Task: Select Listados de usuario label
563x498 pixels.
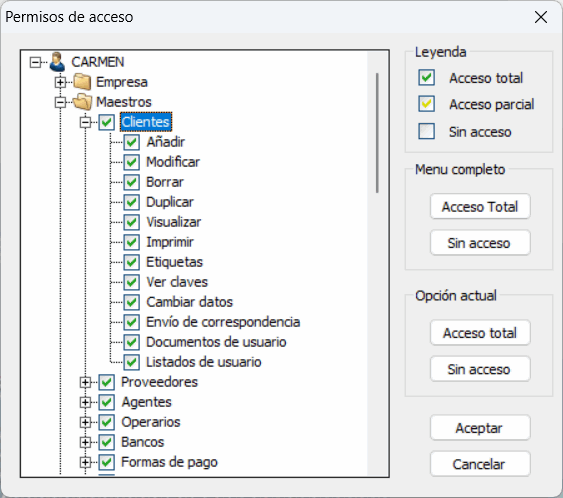Action: point(204,362)
